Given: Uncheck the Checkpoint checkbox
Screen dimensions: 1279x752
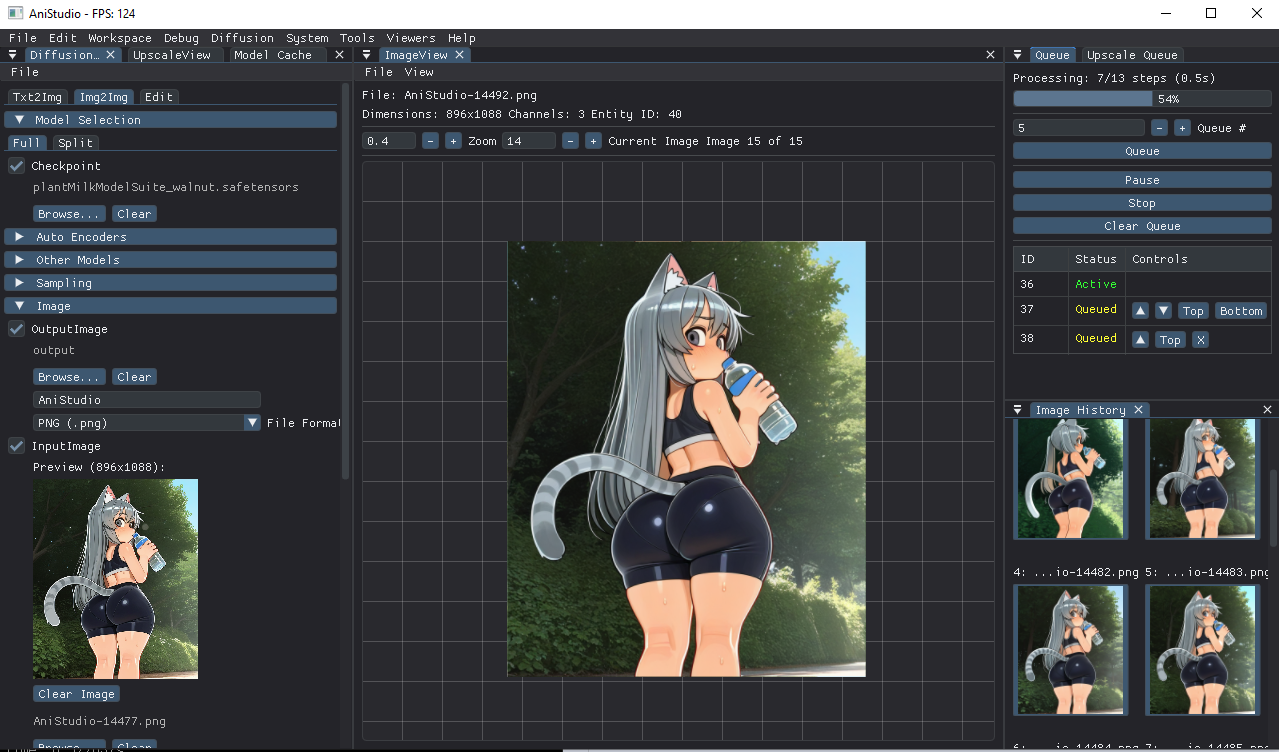Looking at the screenshot, I should pyautogui.click(x=17, y=166).
